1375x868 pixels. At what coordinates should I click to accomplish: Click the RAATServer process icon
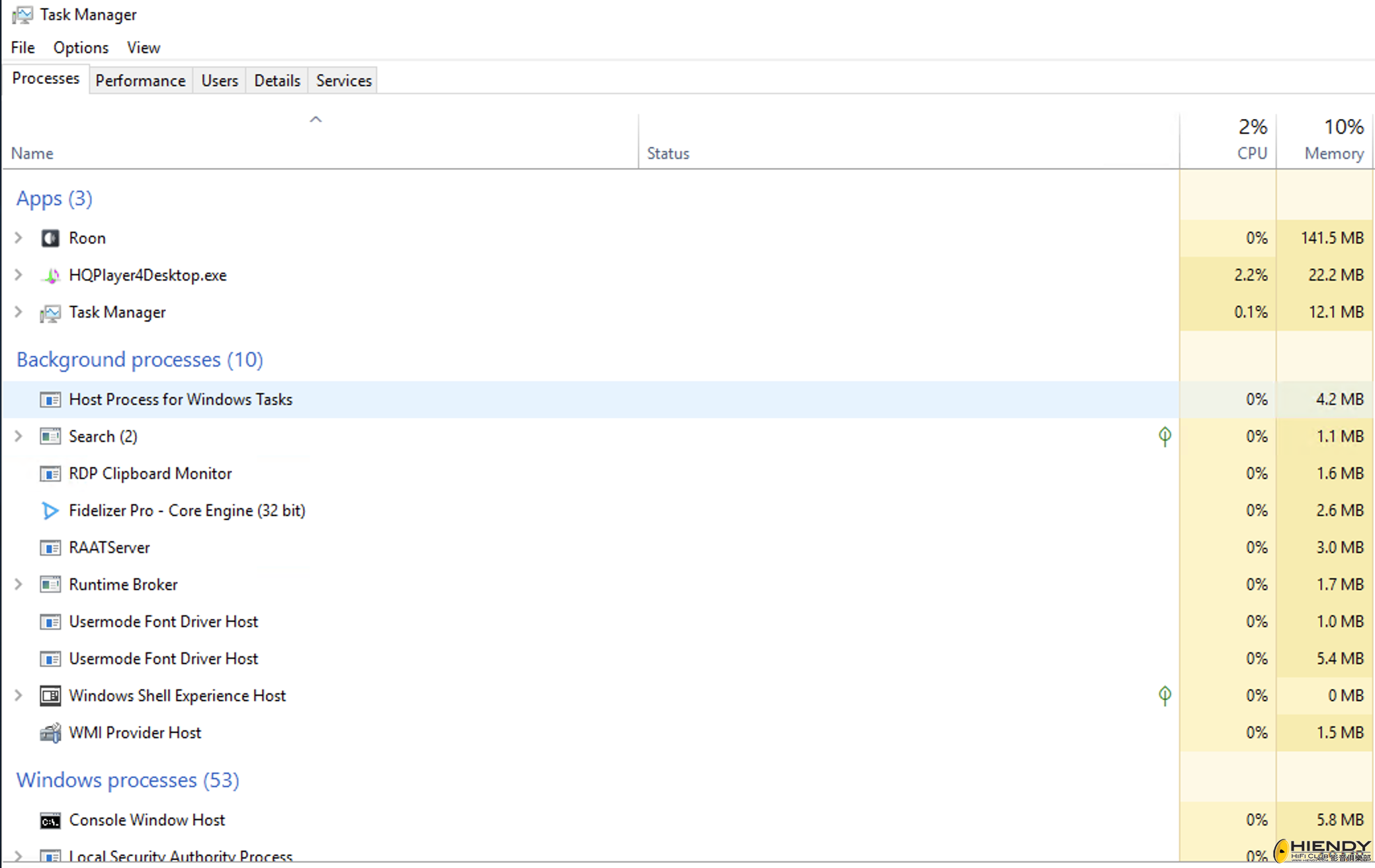click(x=50, y=547)
